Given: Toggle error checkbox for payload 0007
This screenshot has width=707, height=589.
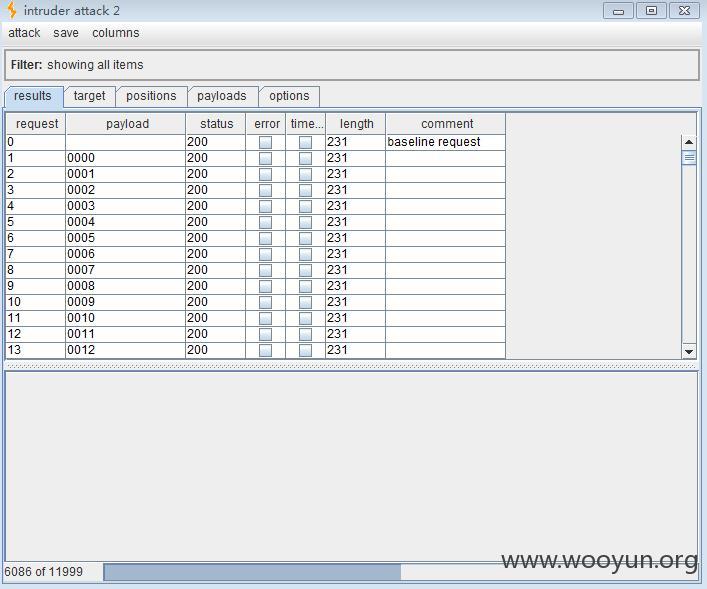Looking at the screenshot, I should pyautogui.click(x=266, y=271).
